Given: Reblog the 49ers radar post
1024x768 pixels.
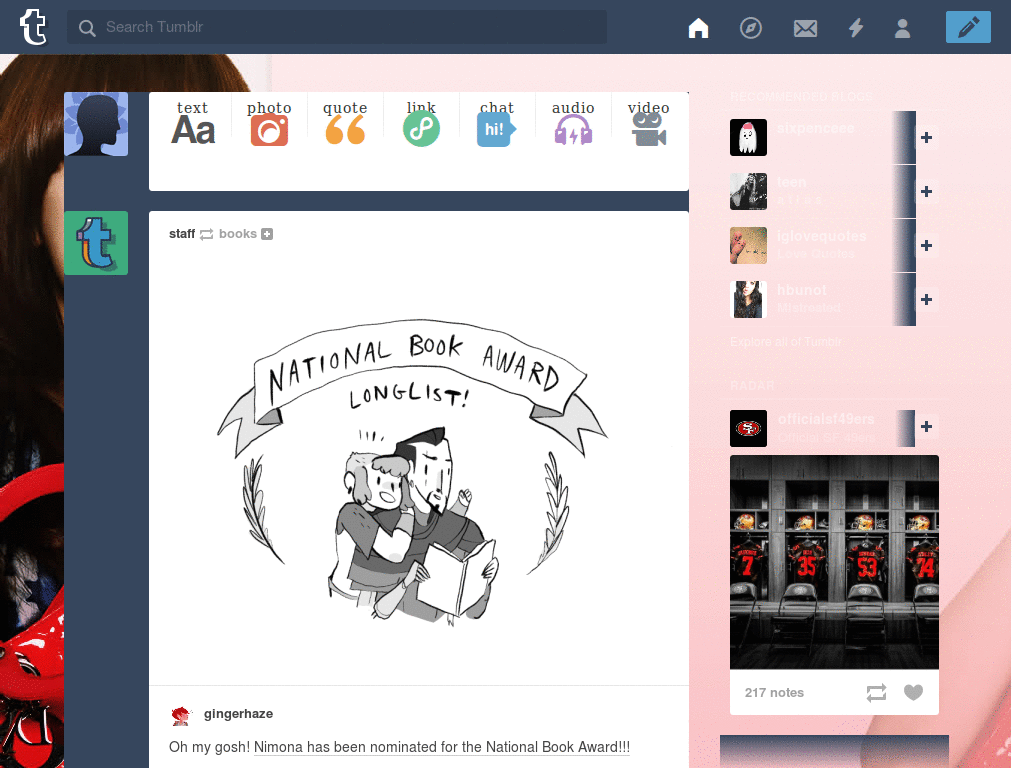Looking at the screenshot, I should [x=876, y=693].
